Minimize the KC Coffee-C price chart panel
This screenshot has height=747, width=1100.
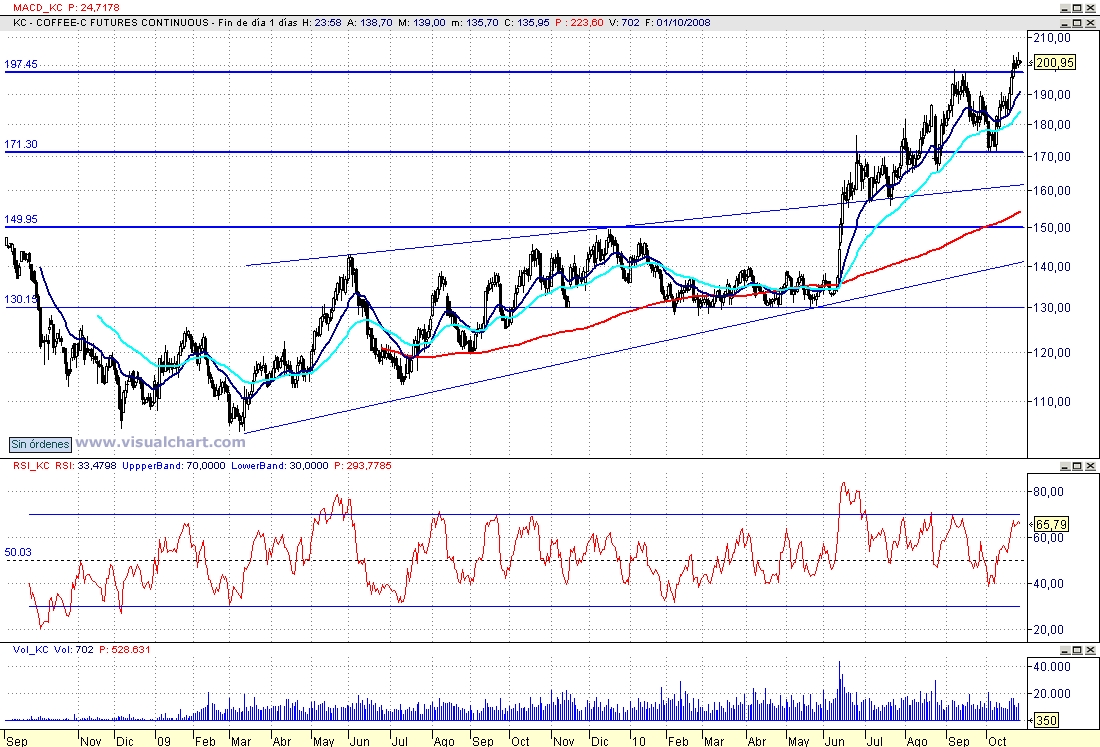(1064, 23)
